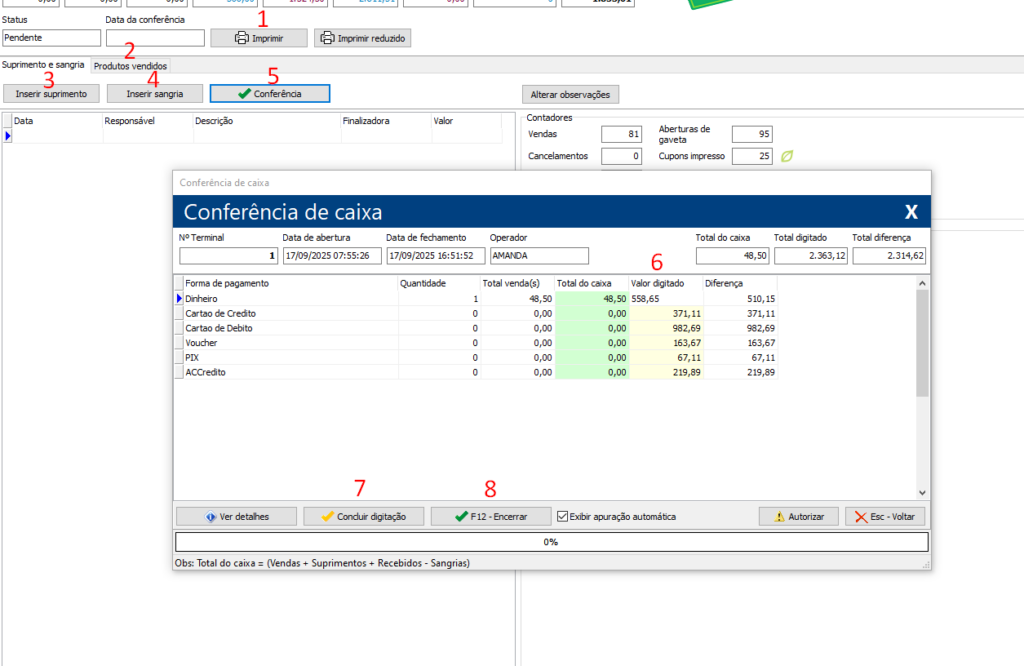
Task: Switch to Produtos vendidos tab
Action: (130, 66)
